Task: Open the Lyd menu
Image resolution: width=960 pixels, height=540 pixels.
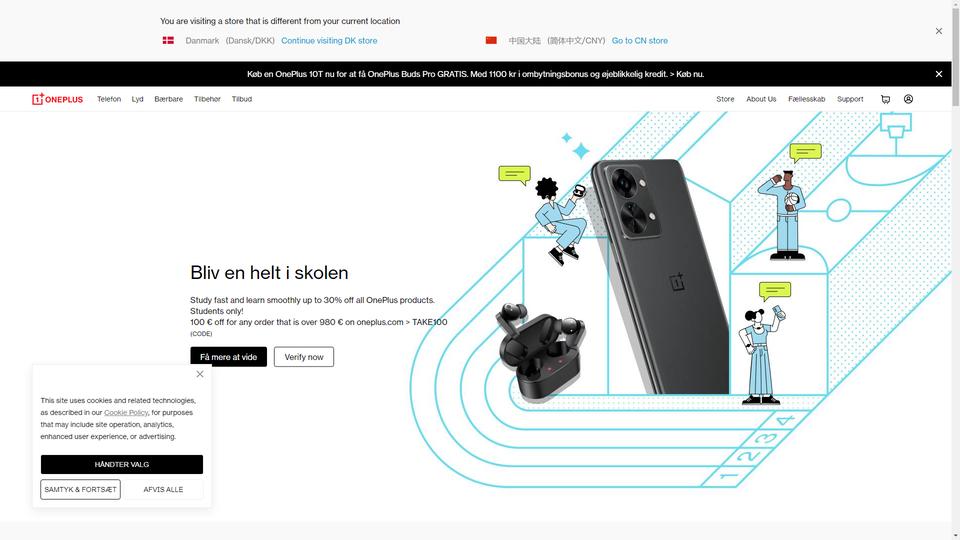Action: click(x=137, y=99)
